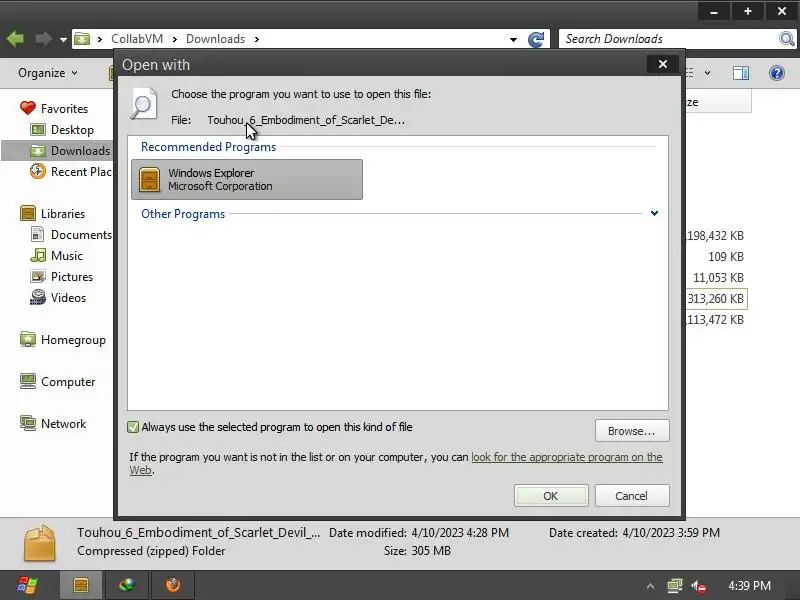The width and height of the screenshot is (800, 600).
Task: Select Homegroup in the navigation pane
Action: [73, 340]
